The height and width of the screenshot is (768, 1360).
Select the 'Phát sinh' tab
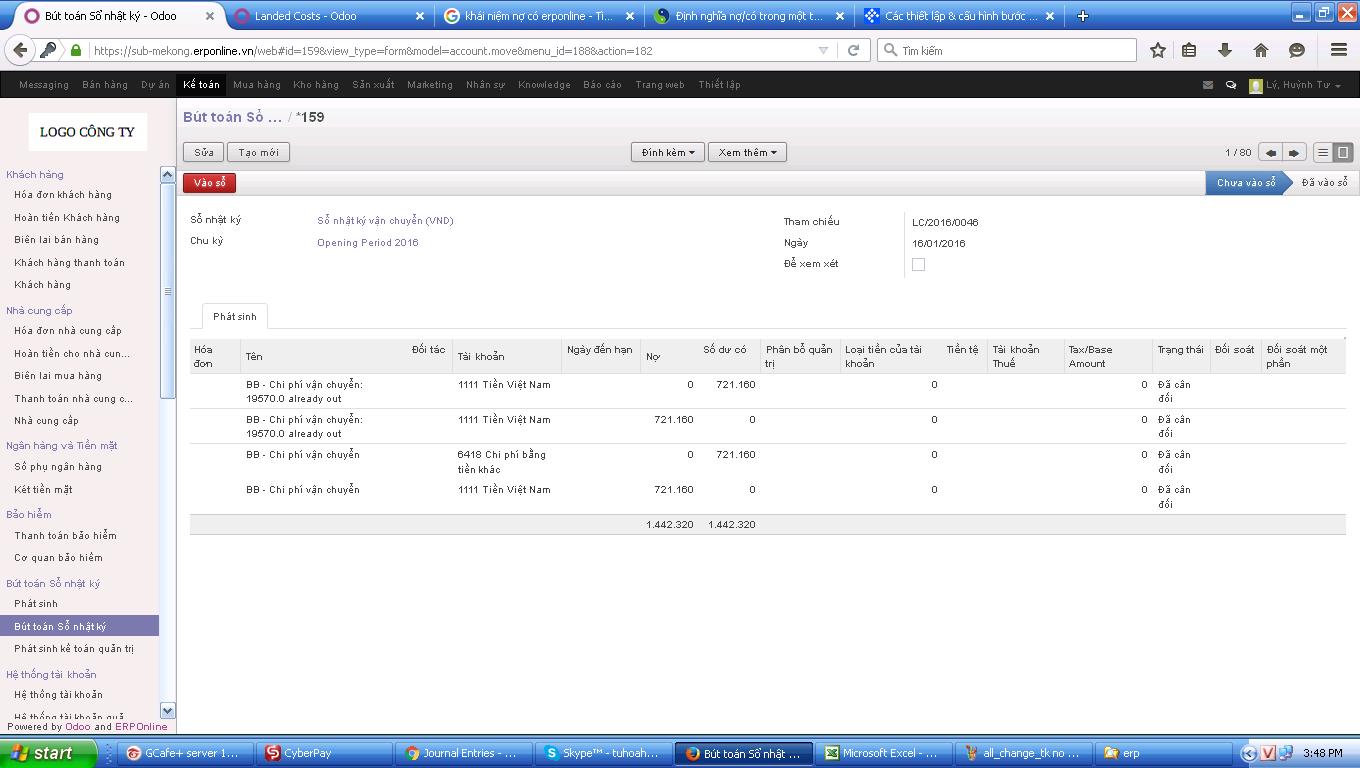pos(234,316)
